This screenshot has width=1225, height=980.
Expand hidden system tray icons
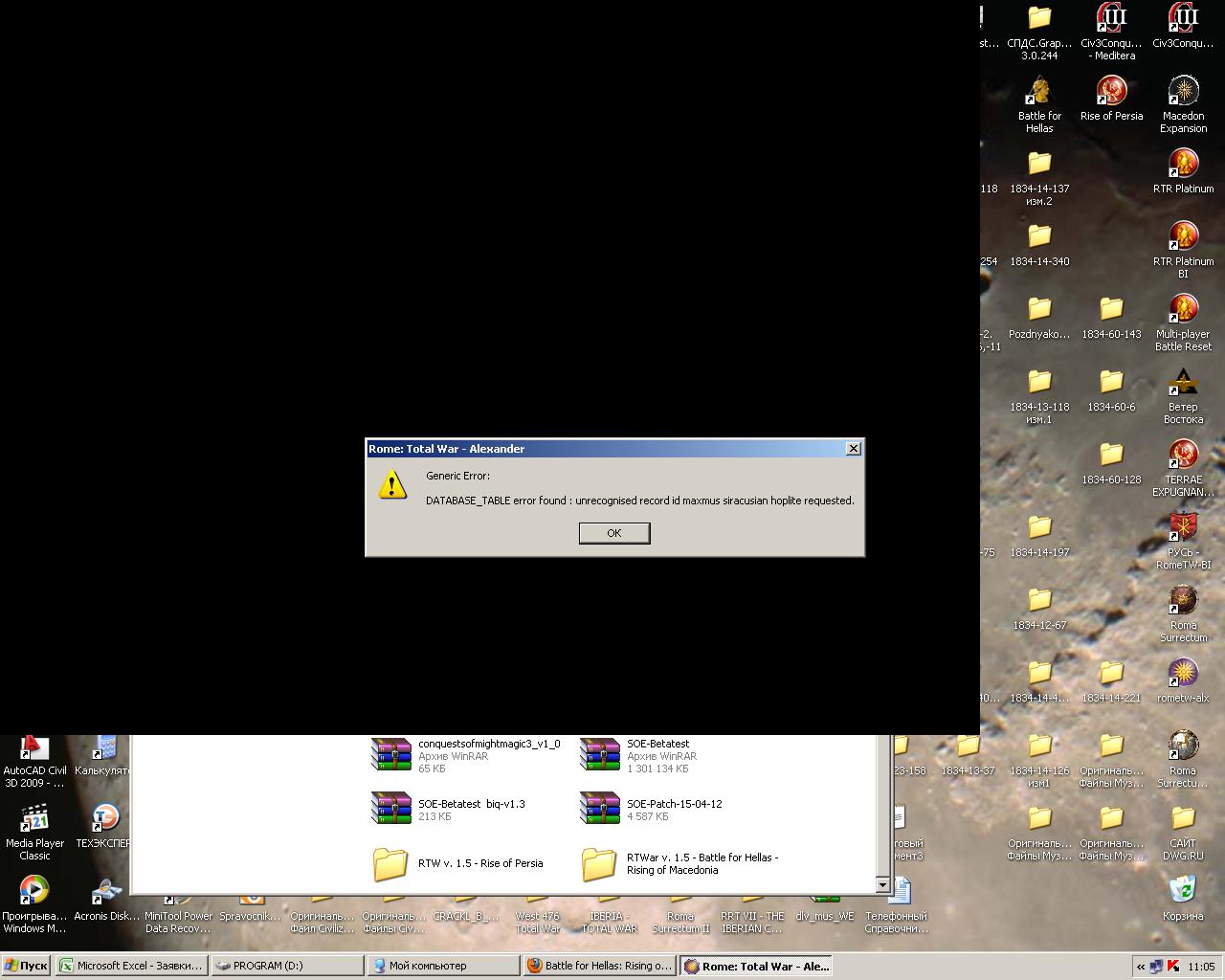click(x=1140, y=967)
